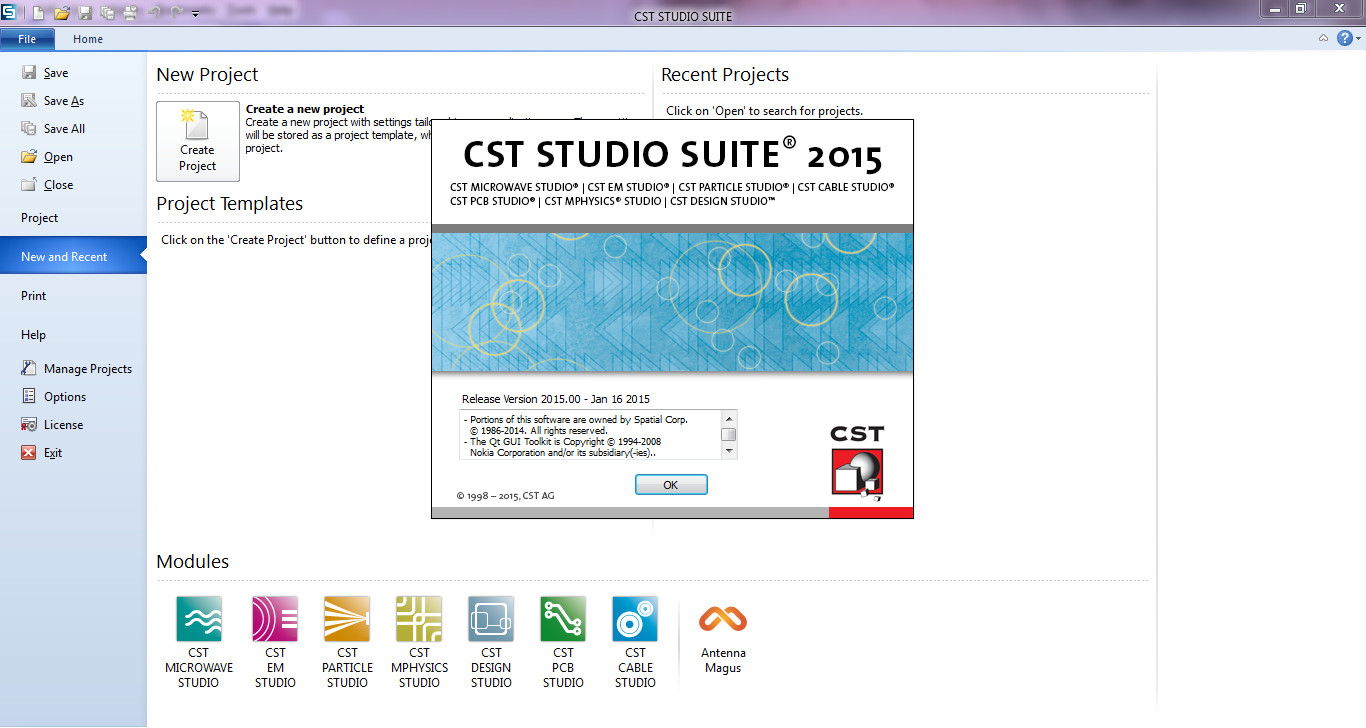Click the 'Modules' heading
Screen dimensions: 1366x728
pos(193,562)
